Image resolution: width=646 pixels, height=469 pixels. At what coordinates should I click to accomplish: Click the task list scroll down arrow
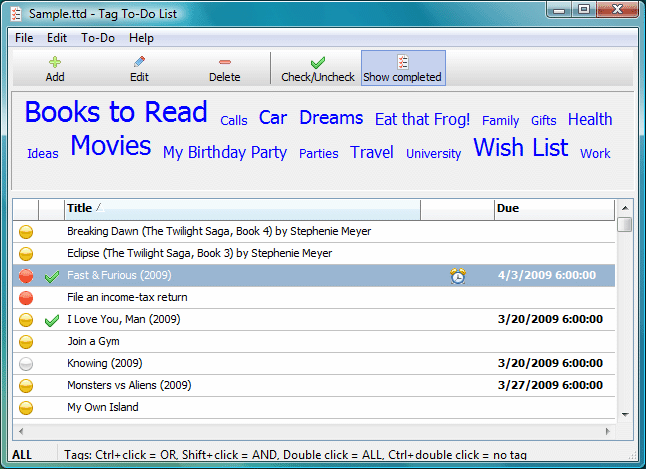click(625, 415)
